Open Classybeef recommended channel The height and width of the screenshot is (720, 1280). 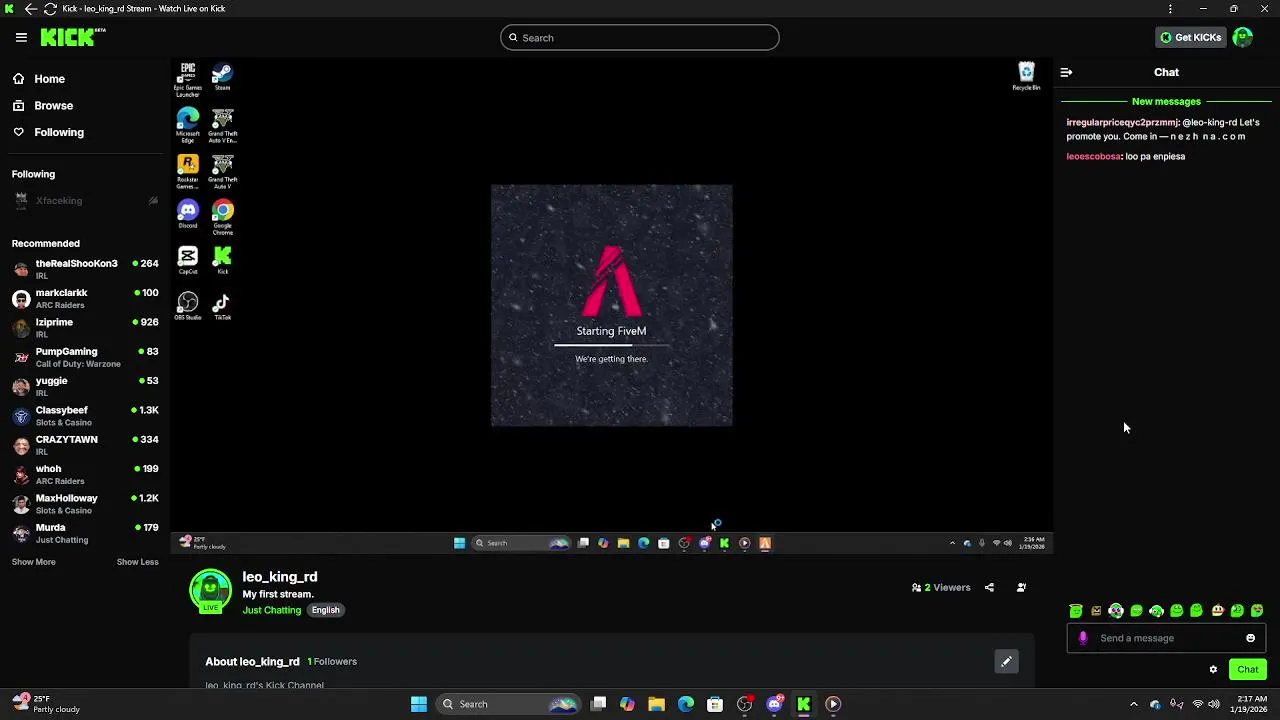pyautogui.click(x=85, y=416)
